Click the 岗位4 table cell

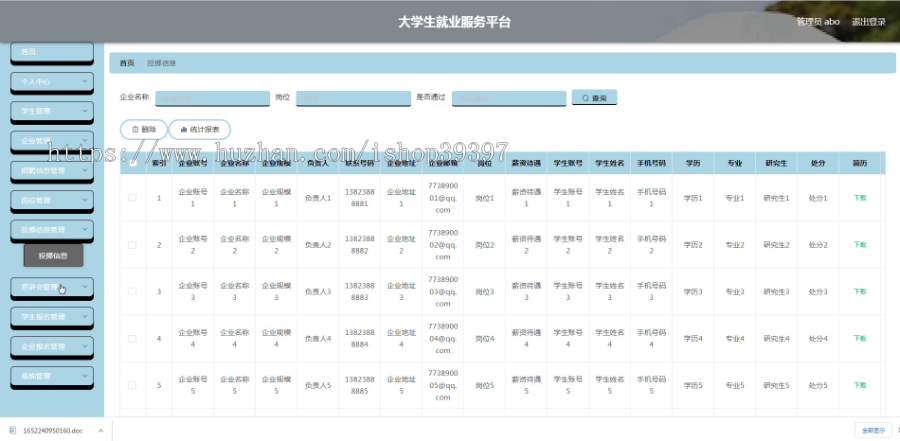coord(484,338)
